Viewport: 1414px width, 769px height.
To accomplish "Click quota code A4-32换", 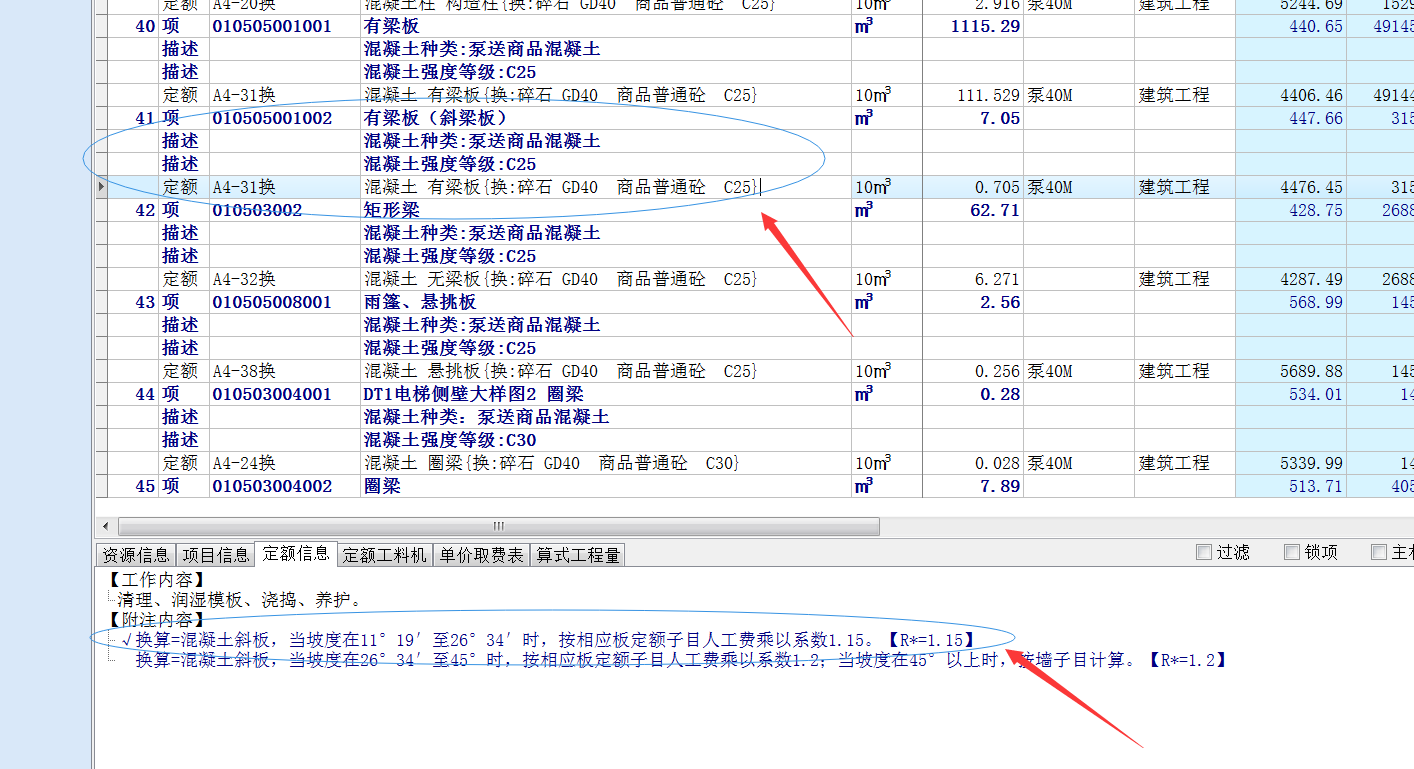I will click(x=244, y=279).
